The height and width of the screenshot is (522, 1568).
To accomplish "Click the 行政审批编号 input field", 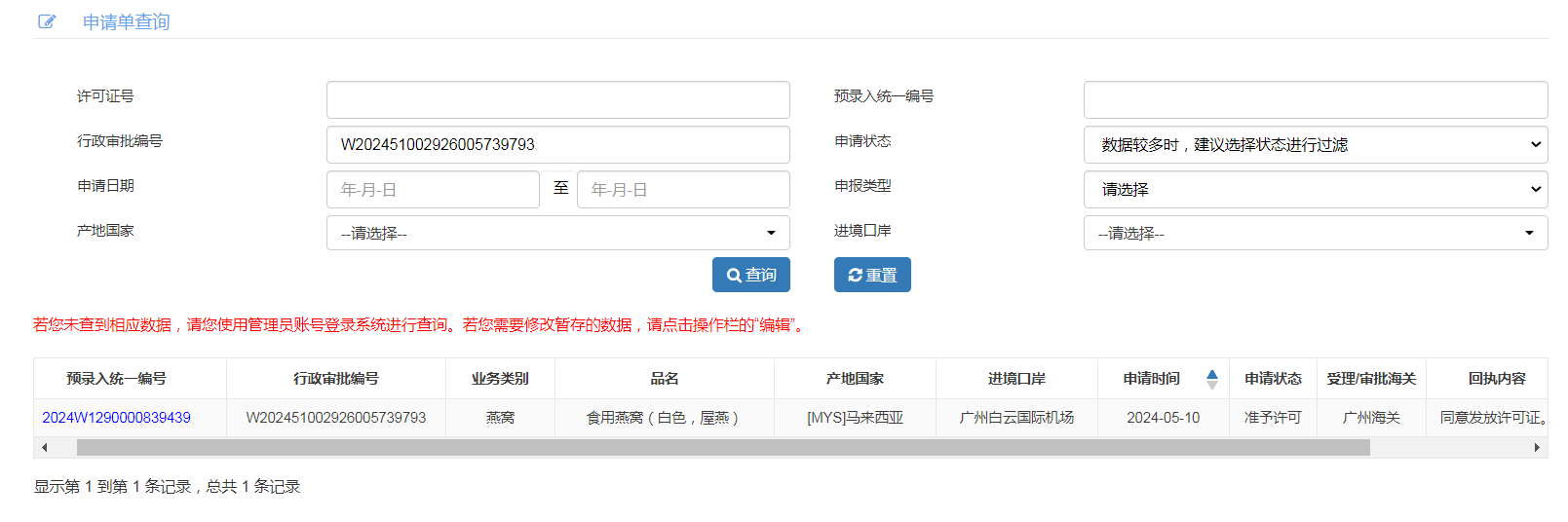I will 557,145.
